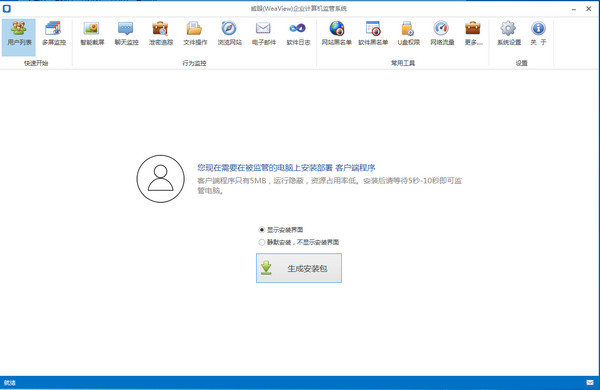Open 电子邮件 email monitoring
Viewport: 600px width, 390px height.
264,34
